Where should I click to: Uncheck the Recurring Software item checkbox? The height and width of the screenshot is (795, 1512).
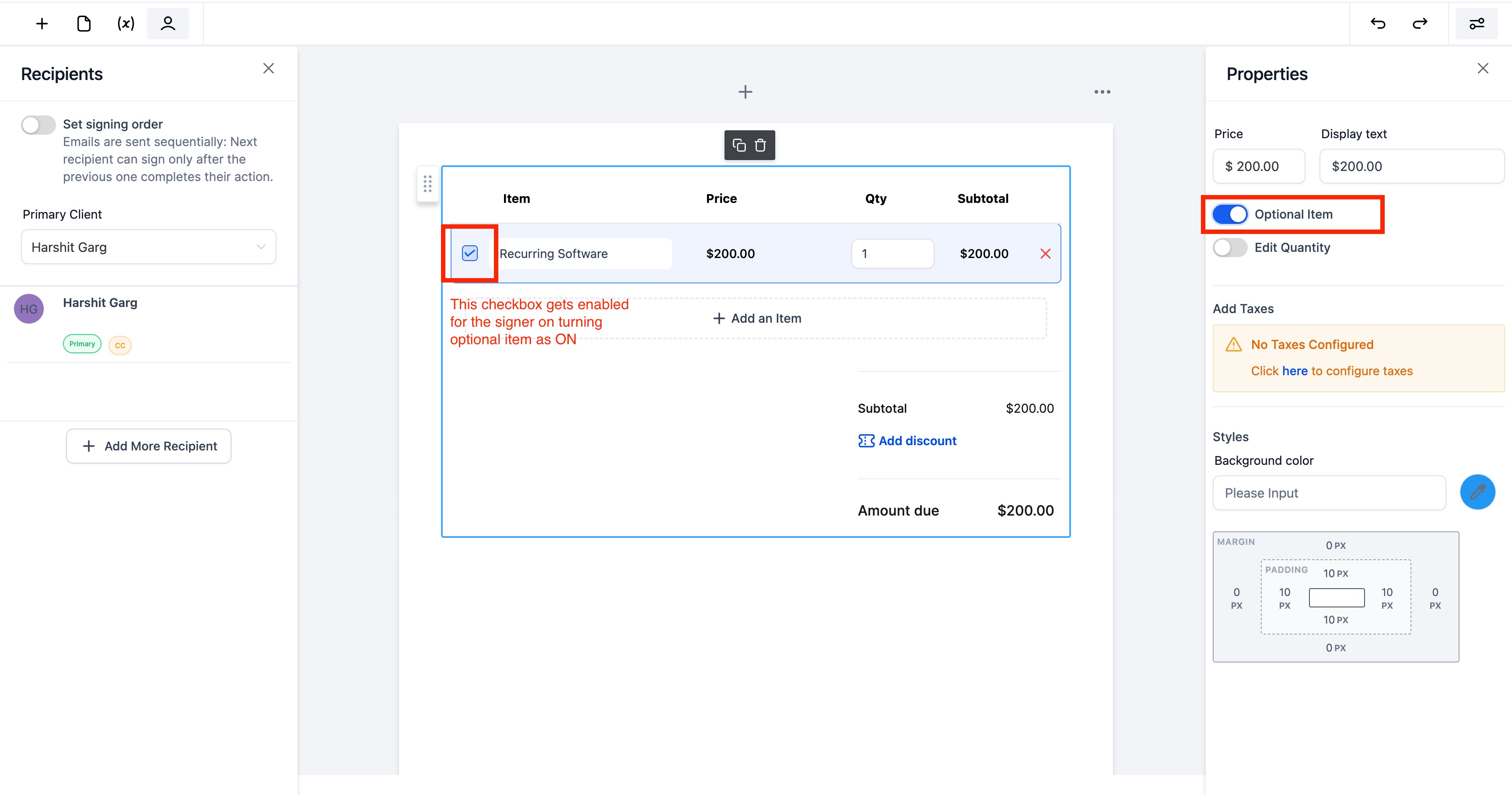(x=469, y=253)
